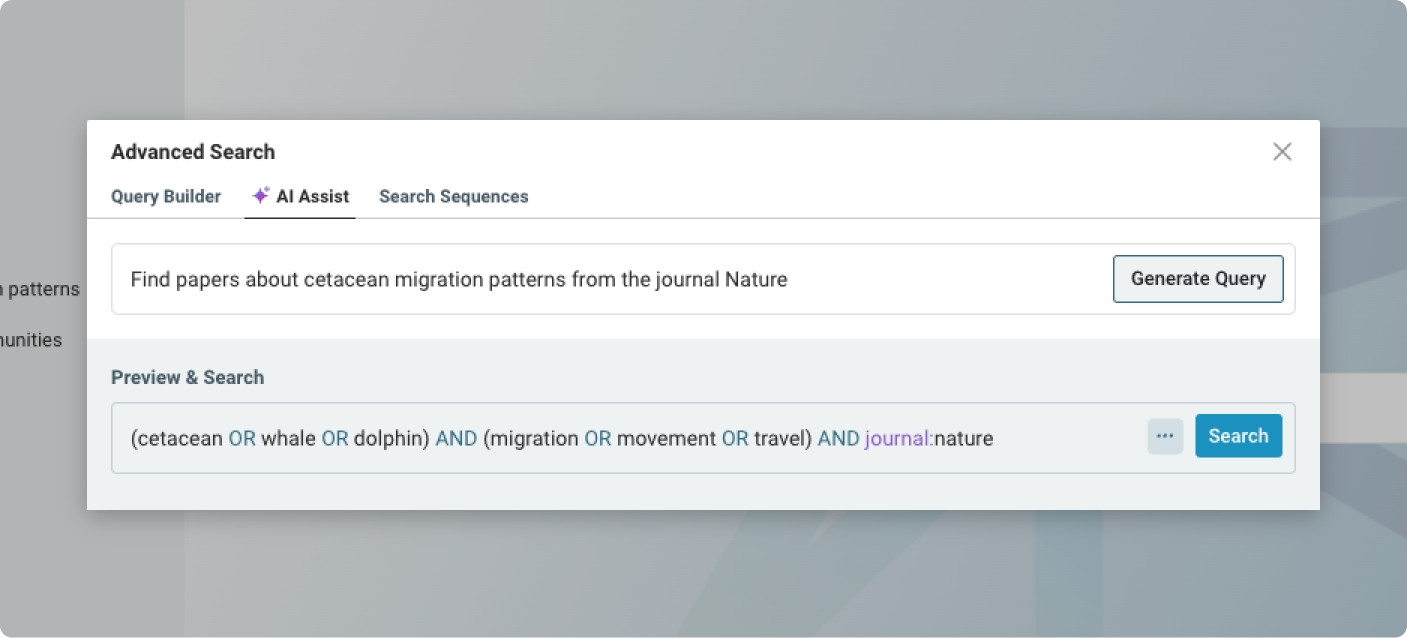Close the Advanced Search dialog
Viewport: 1407px width, 638px height.
1282,152
